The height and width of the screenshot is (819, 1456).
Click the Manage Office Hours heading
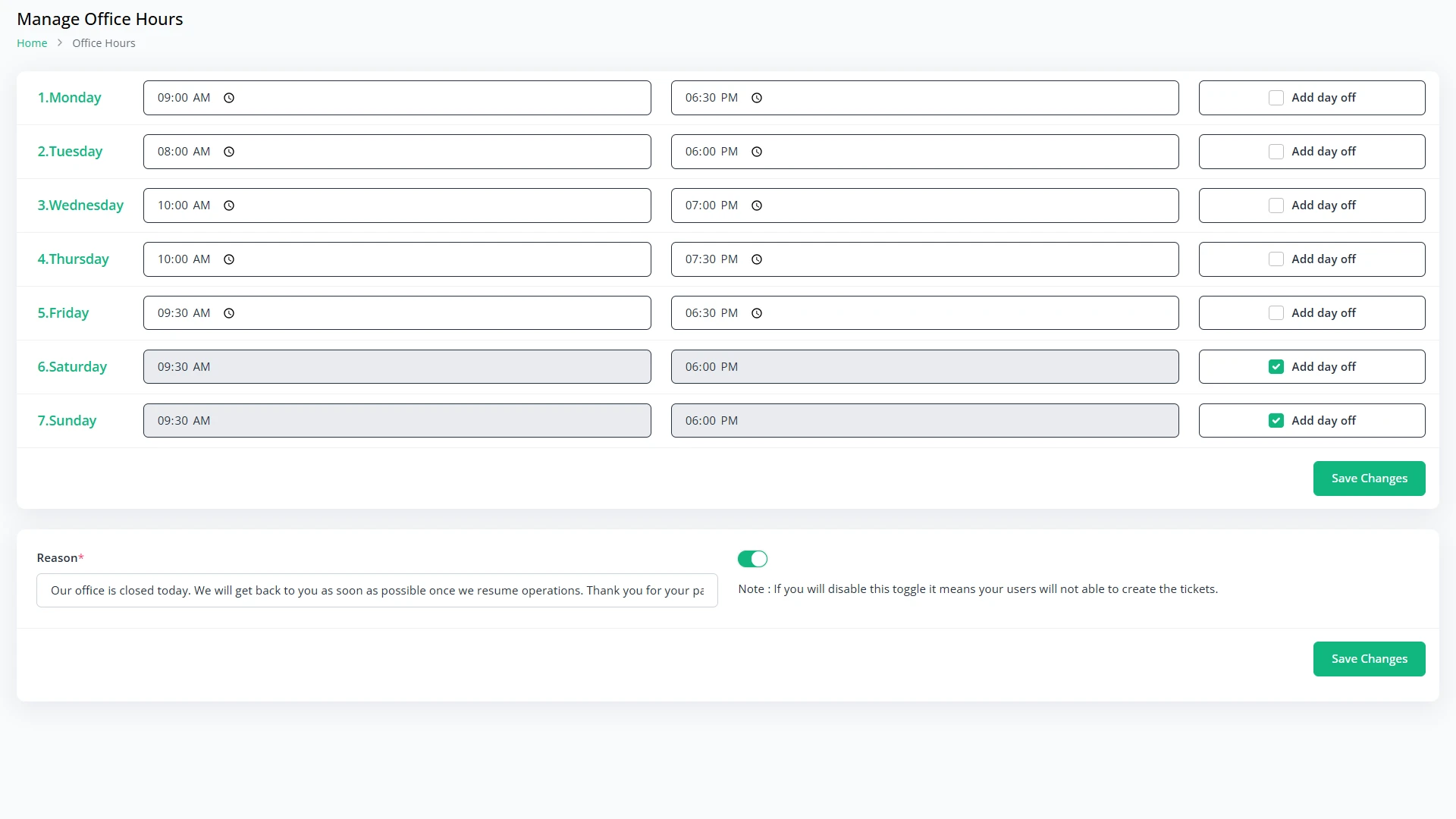(x=100, y=19)
